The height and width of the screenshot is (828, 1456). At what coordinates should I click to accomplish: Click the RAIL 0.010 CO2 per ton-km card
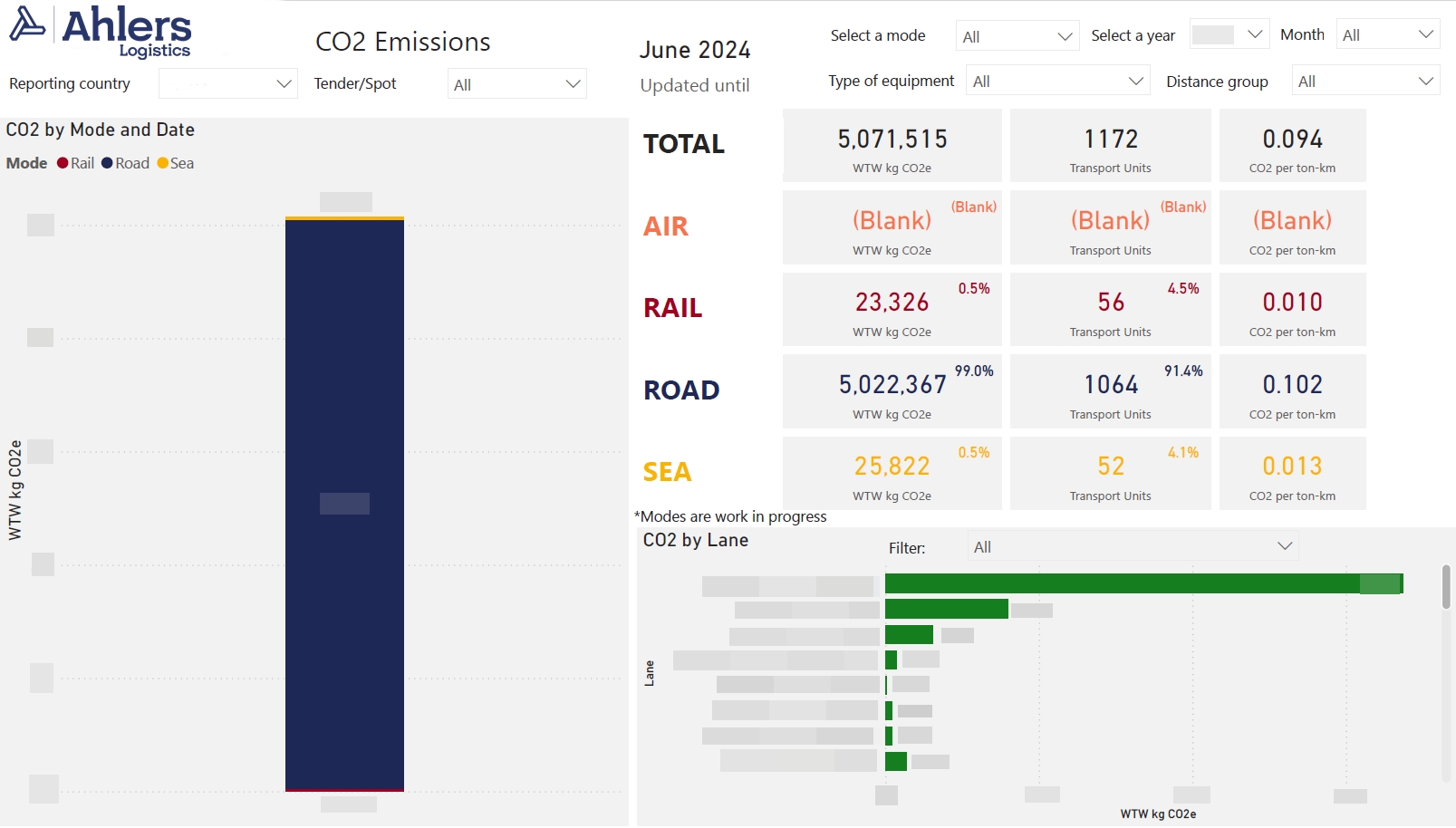point(1292,309)
